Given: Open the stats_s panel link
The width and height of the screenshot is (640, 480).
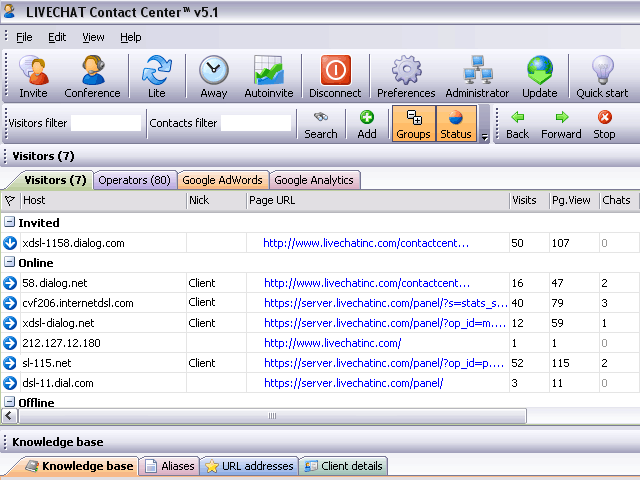Looking at the screenshot, I should click(x=386, y=303).
